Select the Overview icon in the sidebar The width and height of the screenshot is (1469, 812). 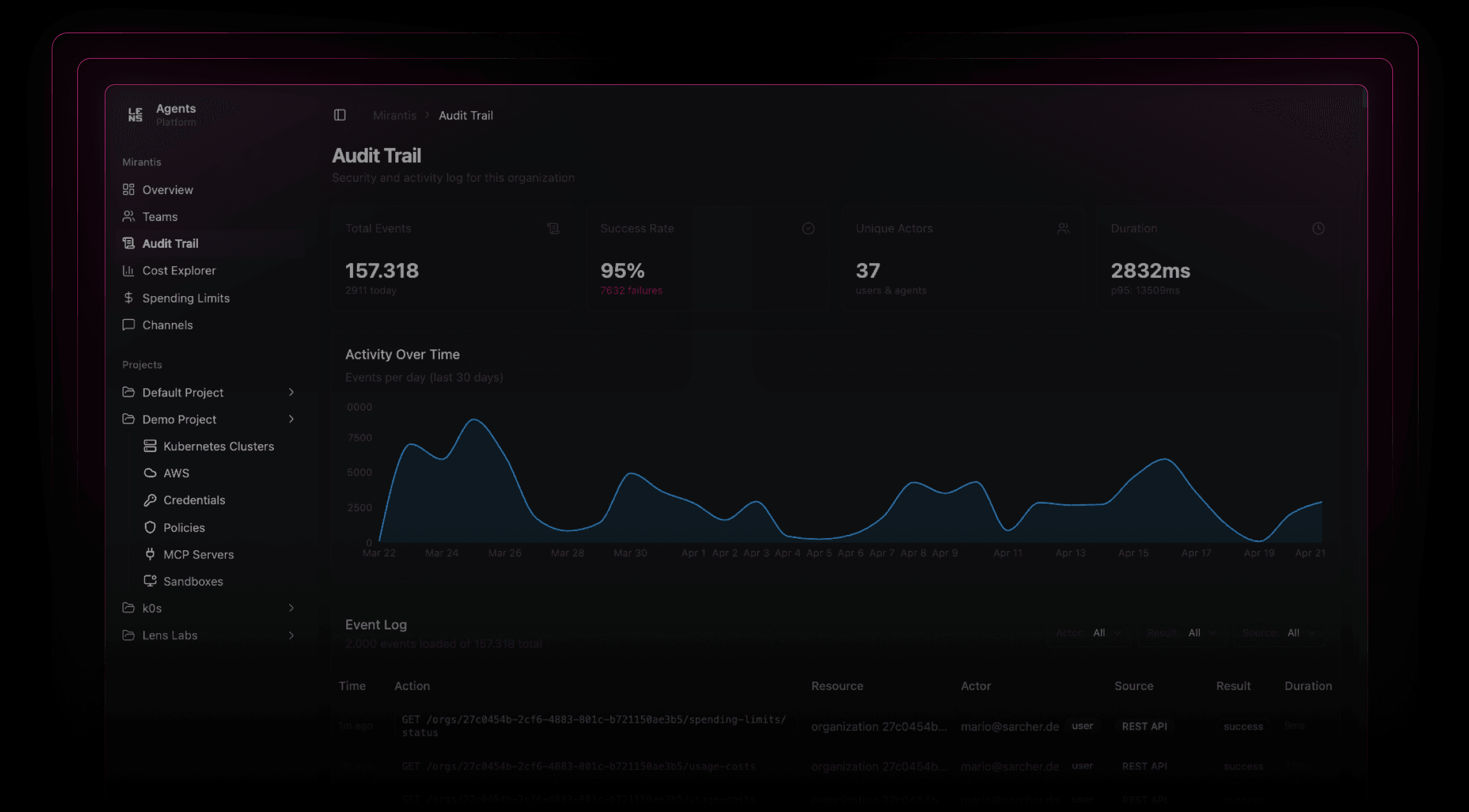129,190
